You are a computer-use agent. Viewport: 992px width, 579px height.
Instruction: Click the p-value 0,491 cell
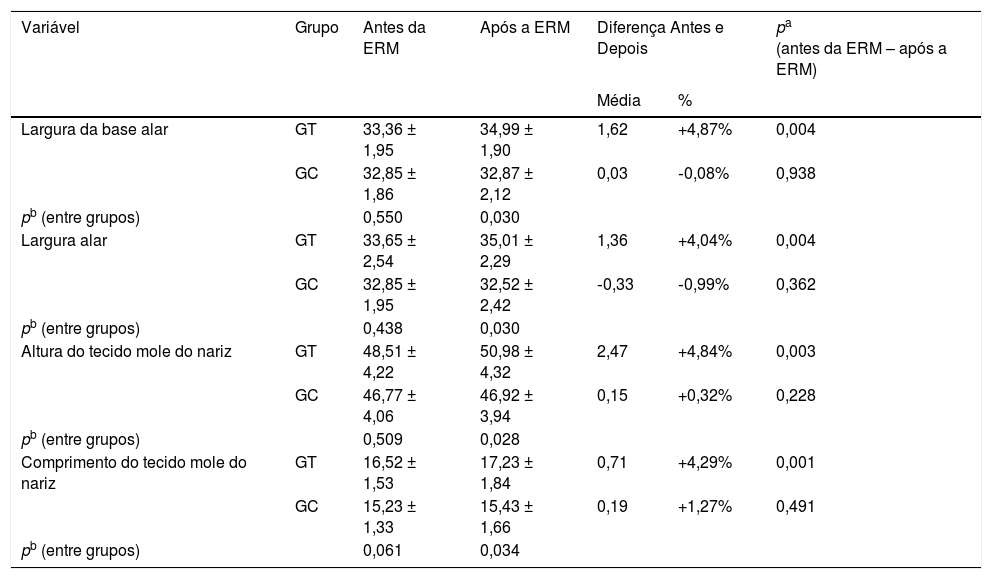coord(796,506)
